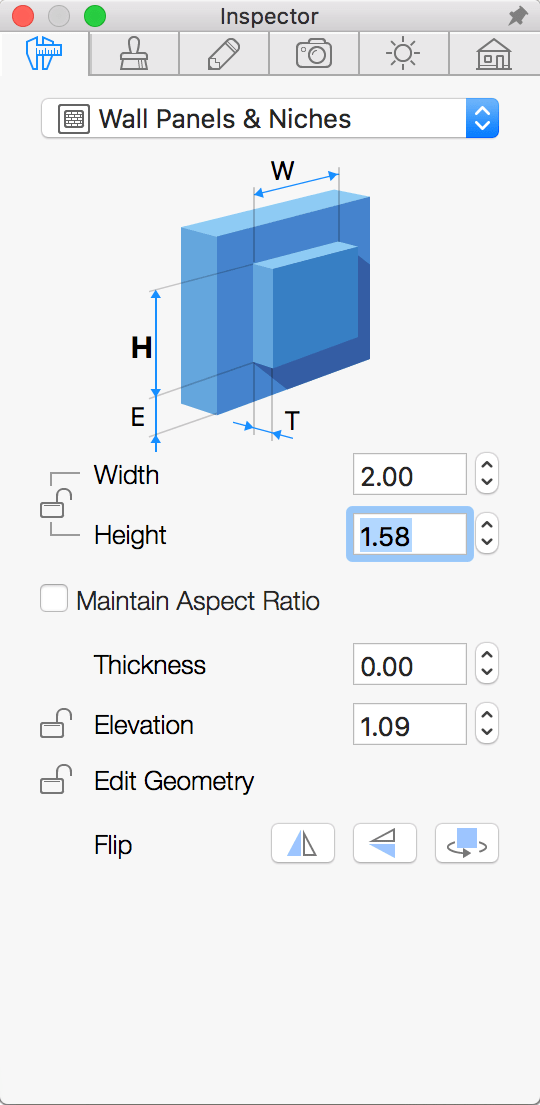This screenshot has height=1105, width=540.
Task: Enable Maintain Aspect Ratio checkbox
Action: [54, 599]
